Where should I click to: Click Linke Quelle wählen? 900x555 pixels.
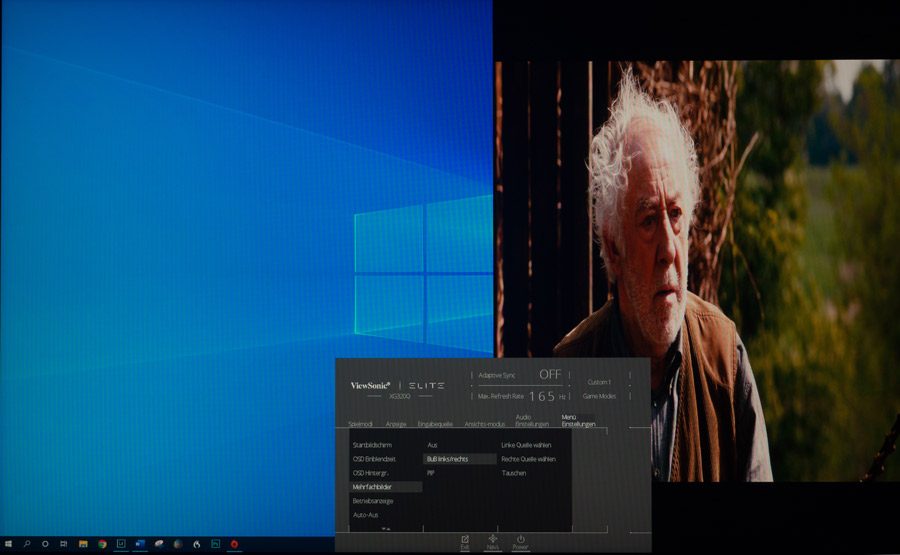(x=526, y=445)
